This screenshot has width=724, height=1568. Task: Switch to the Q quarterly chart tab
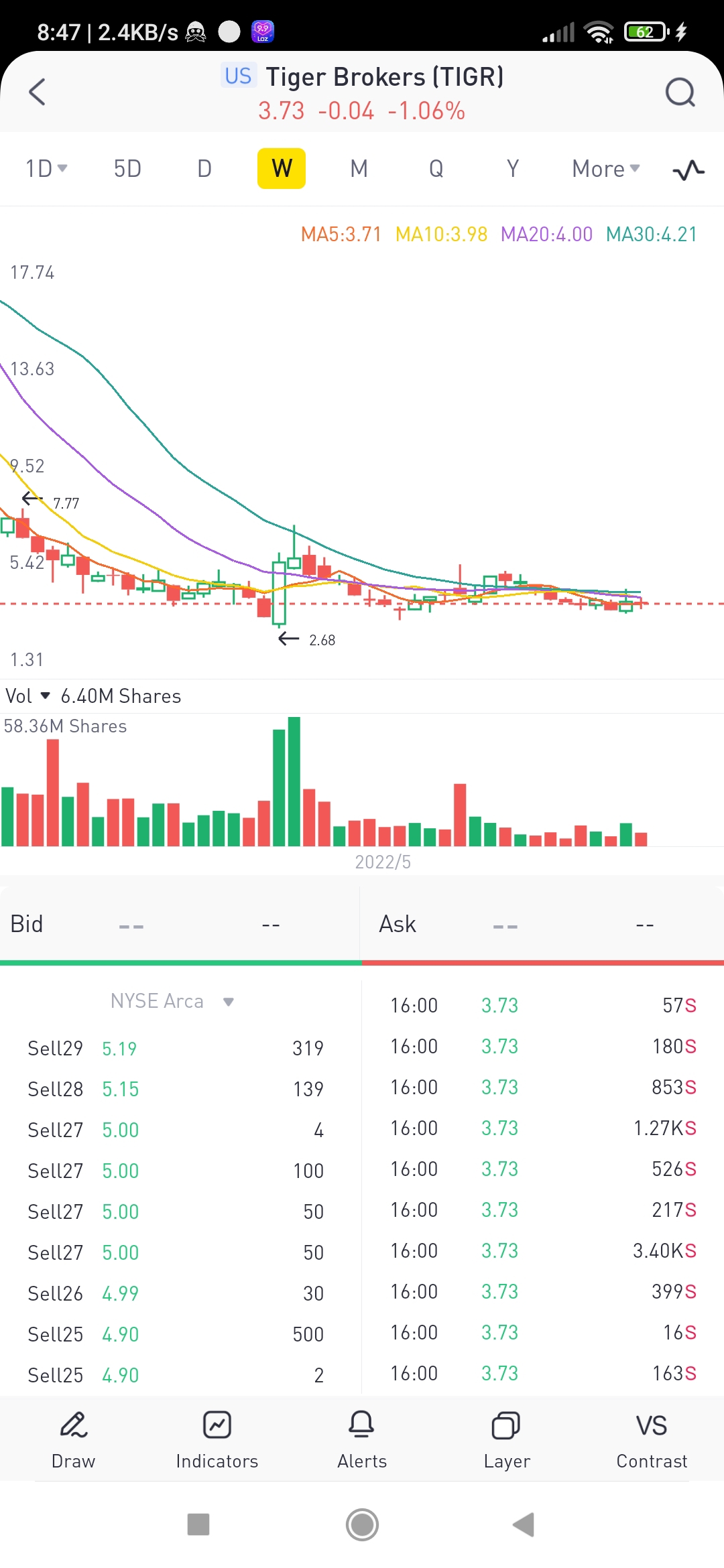pyautogui.click(x=436, y=169)
